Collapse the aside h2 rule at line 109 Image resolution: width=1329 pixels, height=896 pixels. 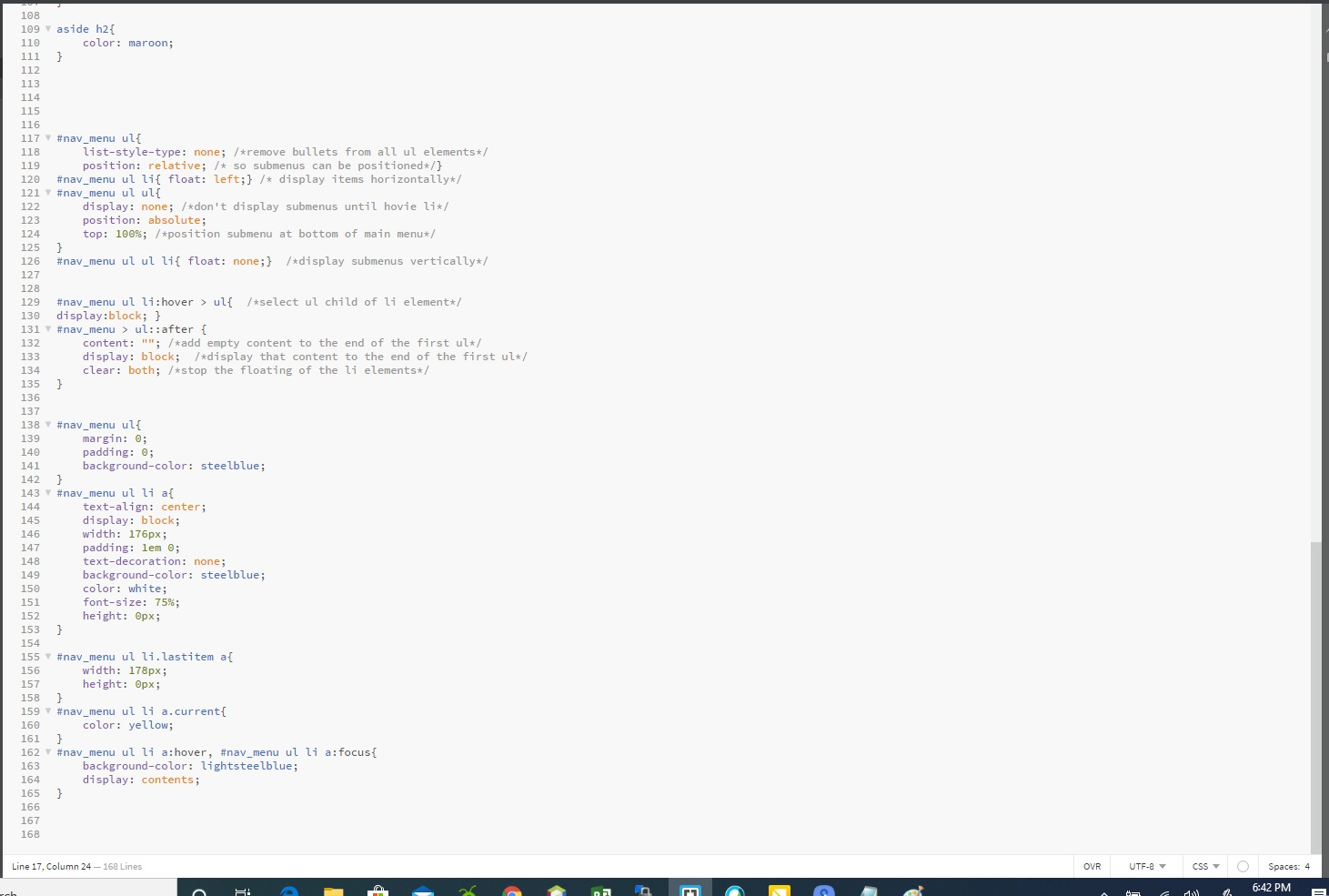48,29
